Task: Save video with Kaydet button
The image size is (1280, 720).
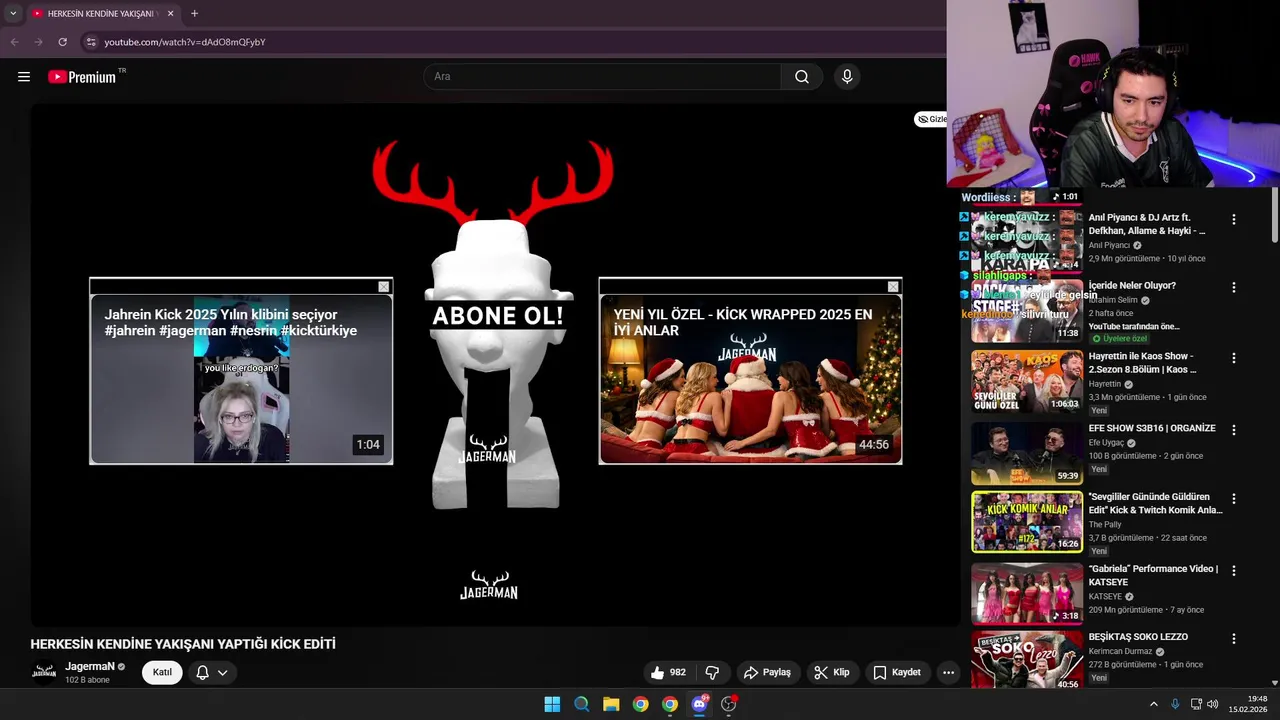Action: click(897, 672)
